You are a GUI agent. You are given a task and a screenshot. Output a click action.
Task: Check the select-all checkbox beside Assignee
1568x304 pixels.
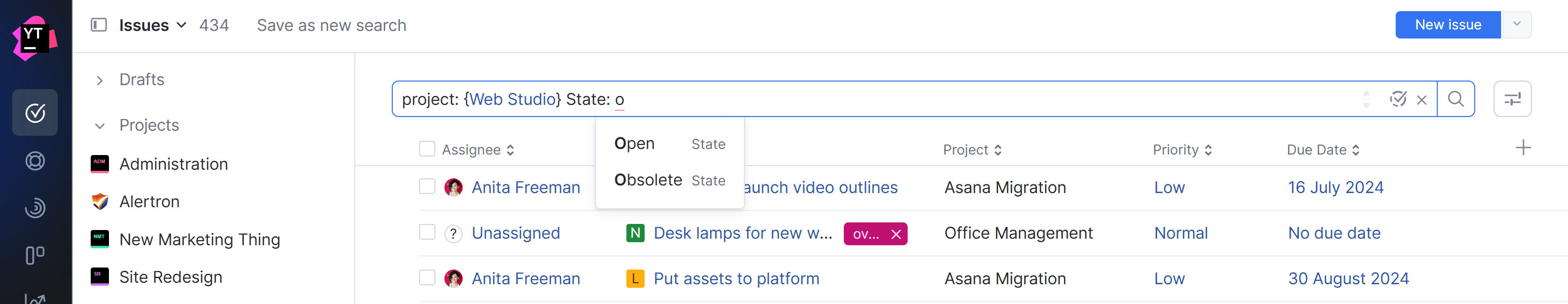(427, 149)
